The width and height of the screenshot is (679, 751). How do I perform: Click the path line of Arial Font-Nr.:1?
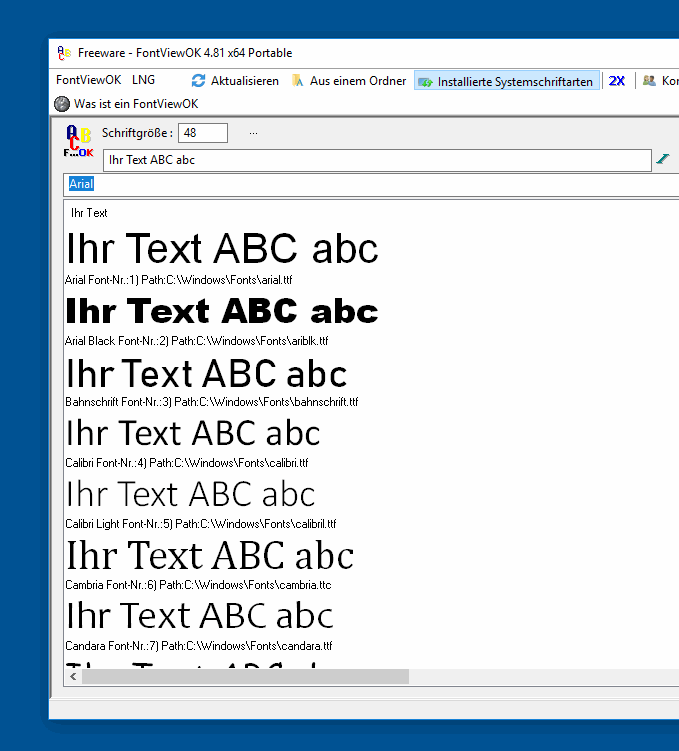point(179,280)
